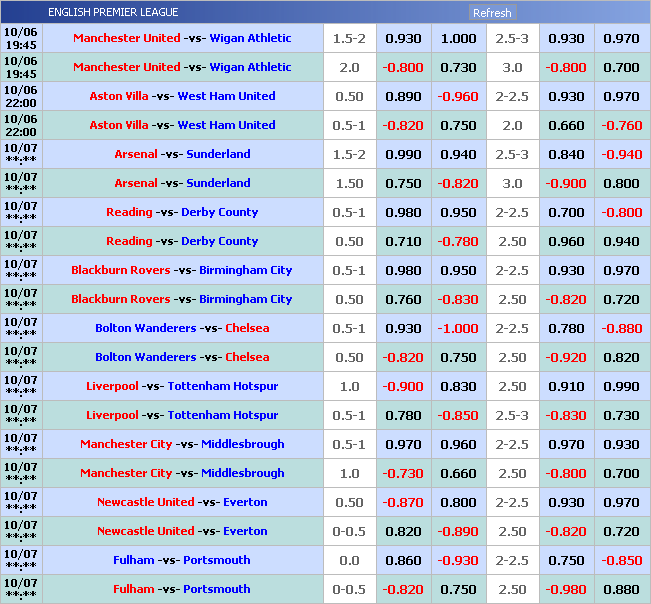Choose -0.870 odds for Newcastle United-Everton

pos(403,502)
